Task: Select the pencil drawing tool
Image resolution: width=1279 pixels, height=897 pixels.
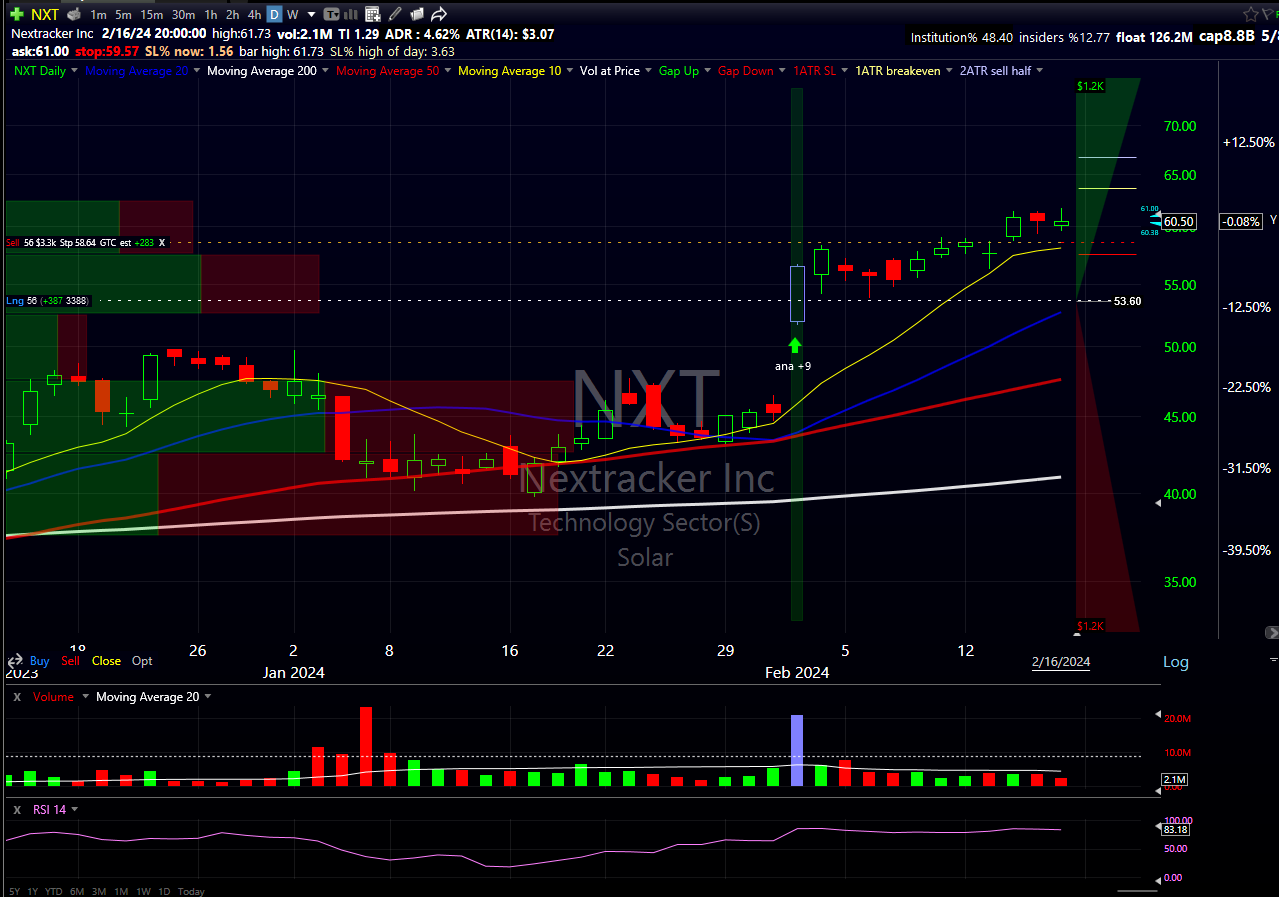Action: click(x=395, y=14)
